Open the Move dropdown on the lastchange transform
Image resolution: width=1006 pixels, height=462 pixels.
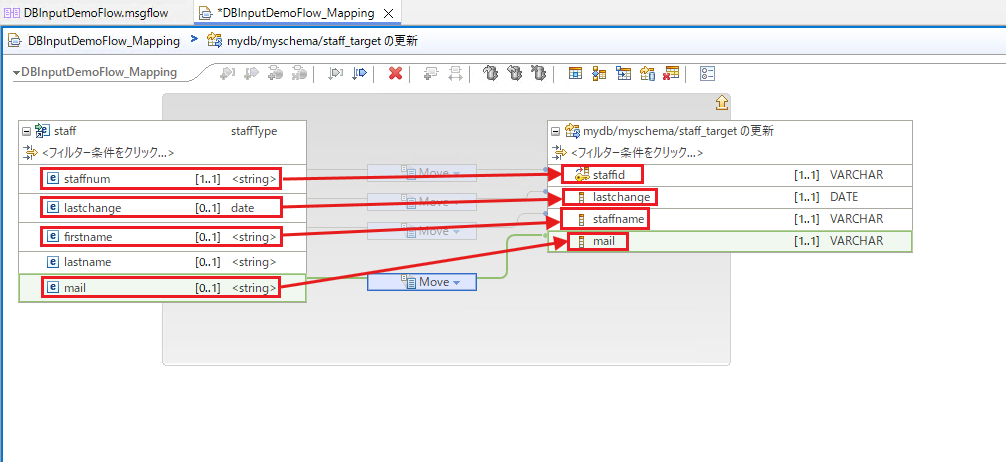457,202
